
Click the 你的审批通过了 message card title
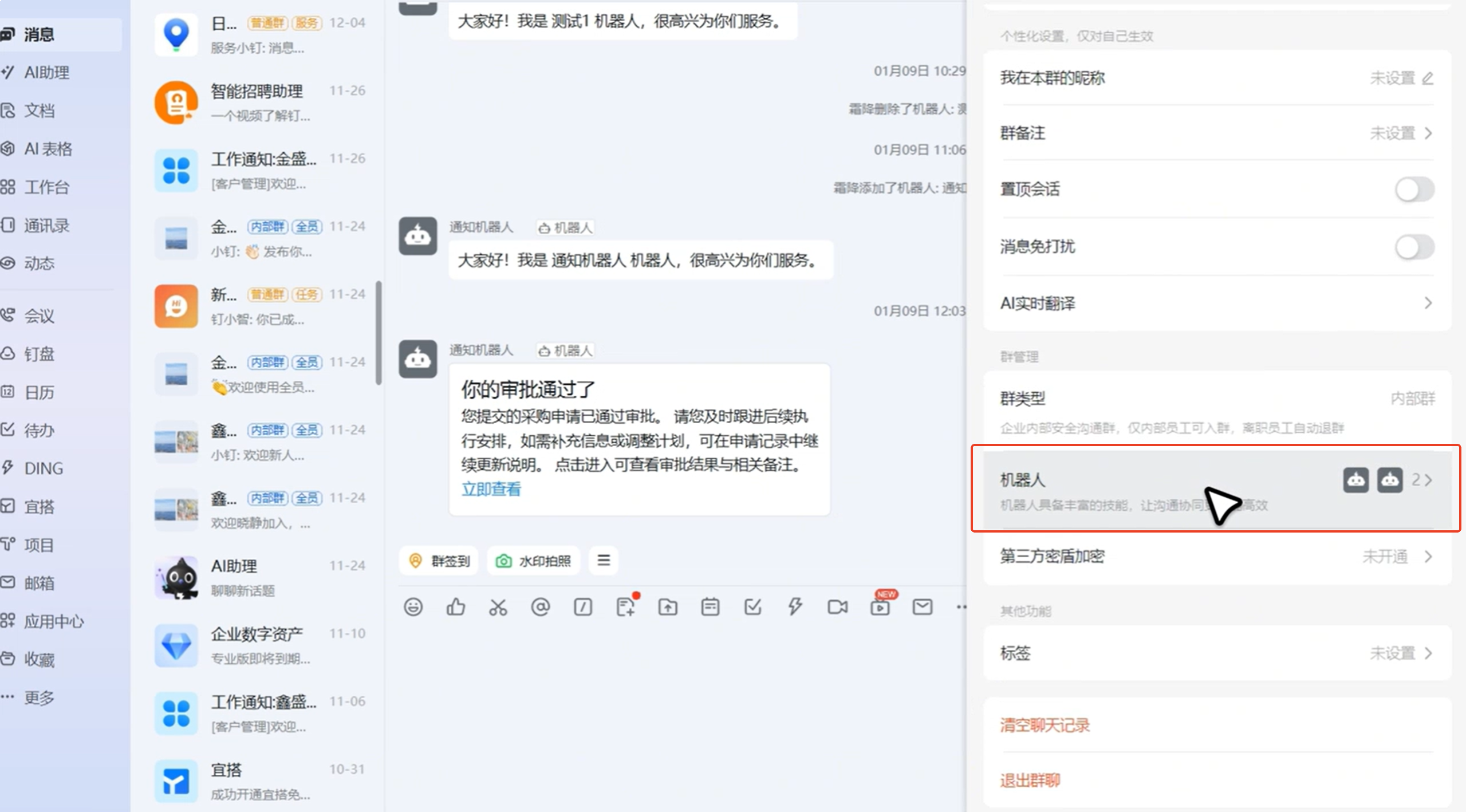point(528,389)
